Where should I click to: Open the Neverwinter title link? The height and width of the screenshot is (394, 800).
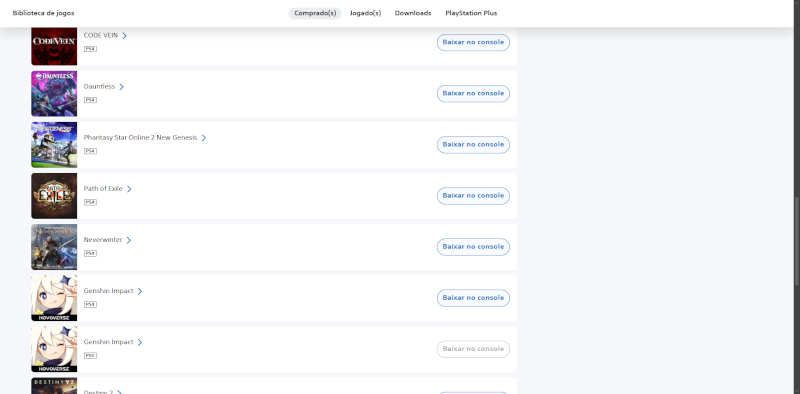click(x=103, y=239)
